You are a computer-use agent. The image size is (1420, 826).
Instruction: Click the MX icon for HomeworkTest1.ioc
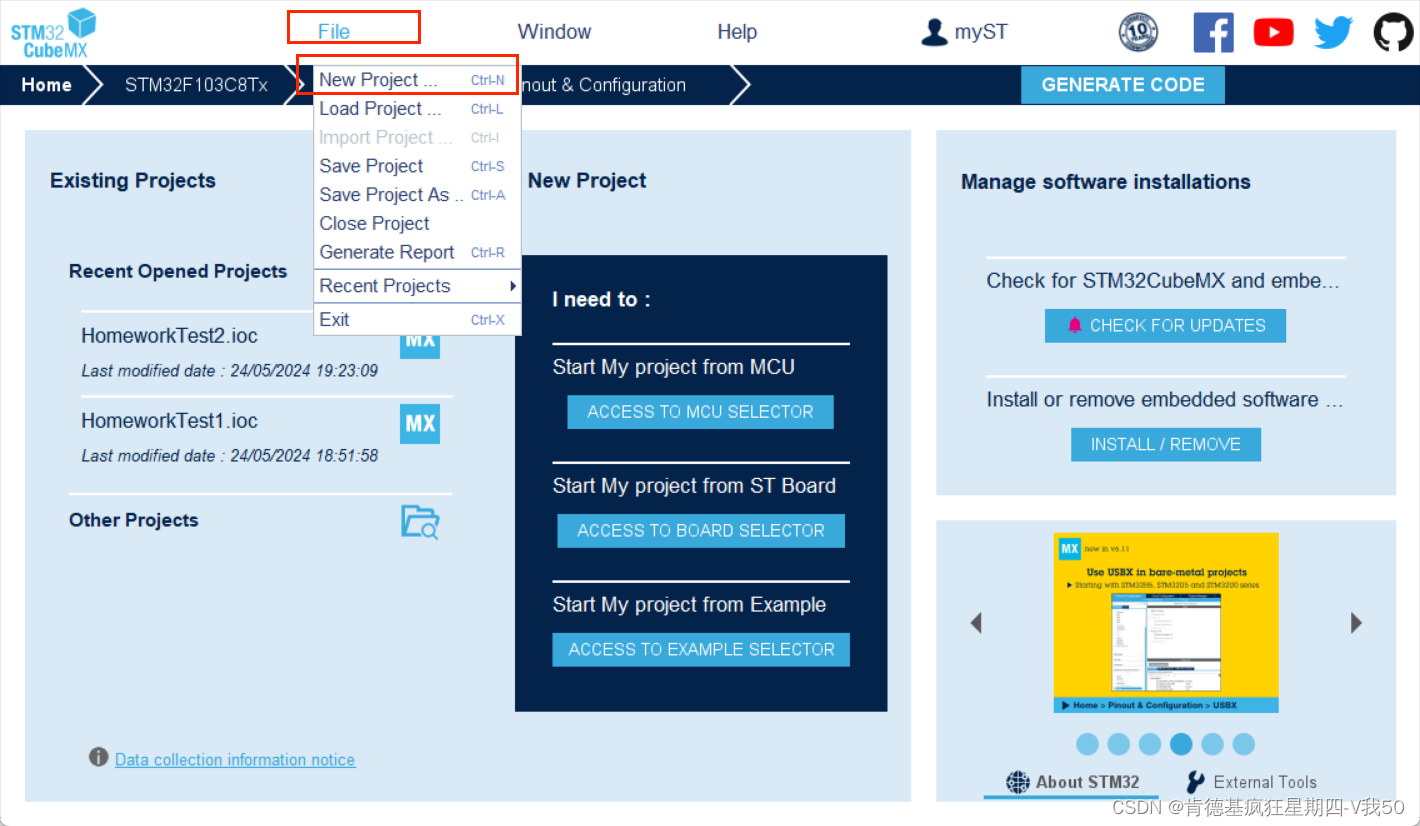coord(420,424)
